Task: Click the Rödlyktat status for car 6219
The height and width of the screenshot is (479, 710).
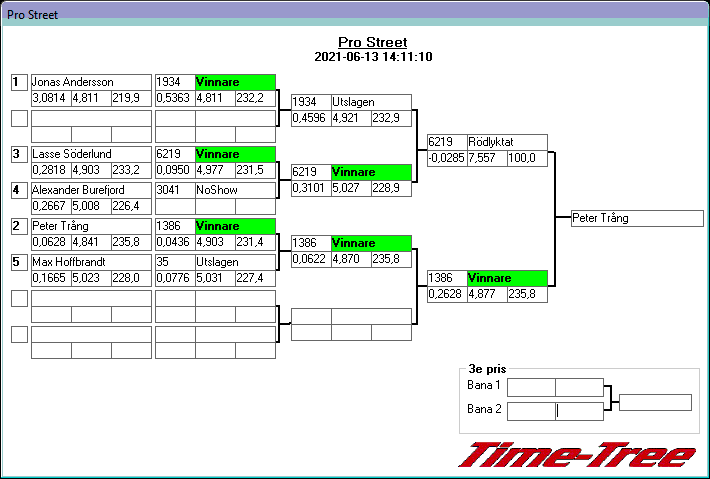Action: point(507,142)
